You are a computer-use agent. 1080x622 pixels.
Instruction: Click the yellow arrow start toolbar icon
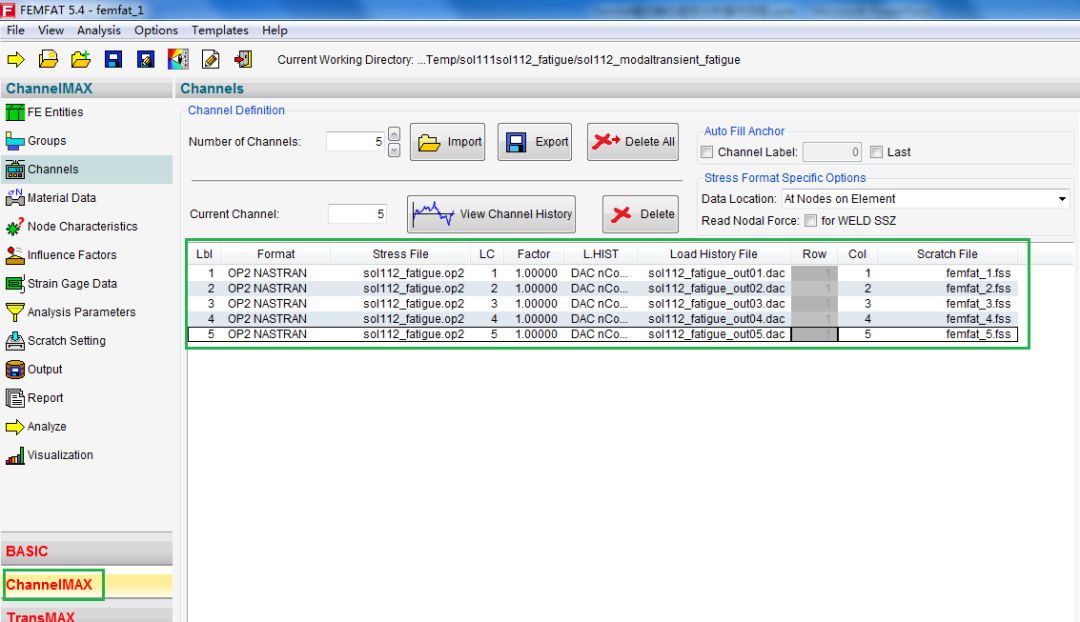[16, 60]
